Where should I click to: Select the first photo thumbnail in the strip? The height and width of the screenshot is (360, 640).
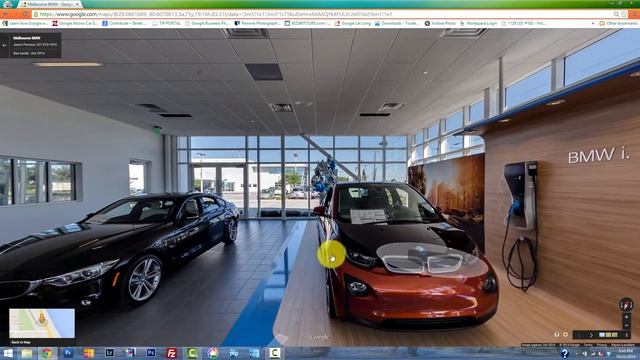(602, 335)
